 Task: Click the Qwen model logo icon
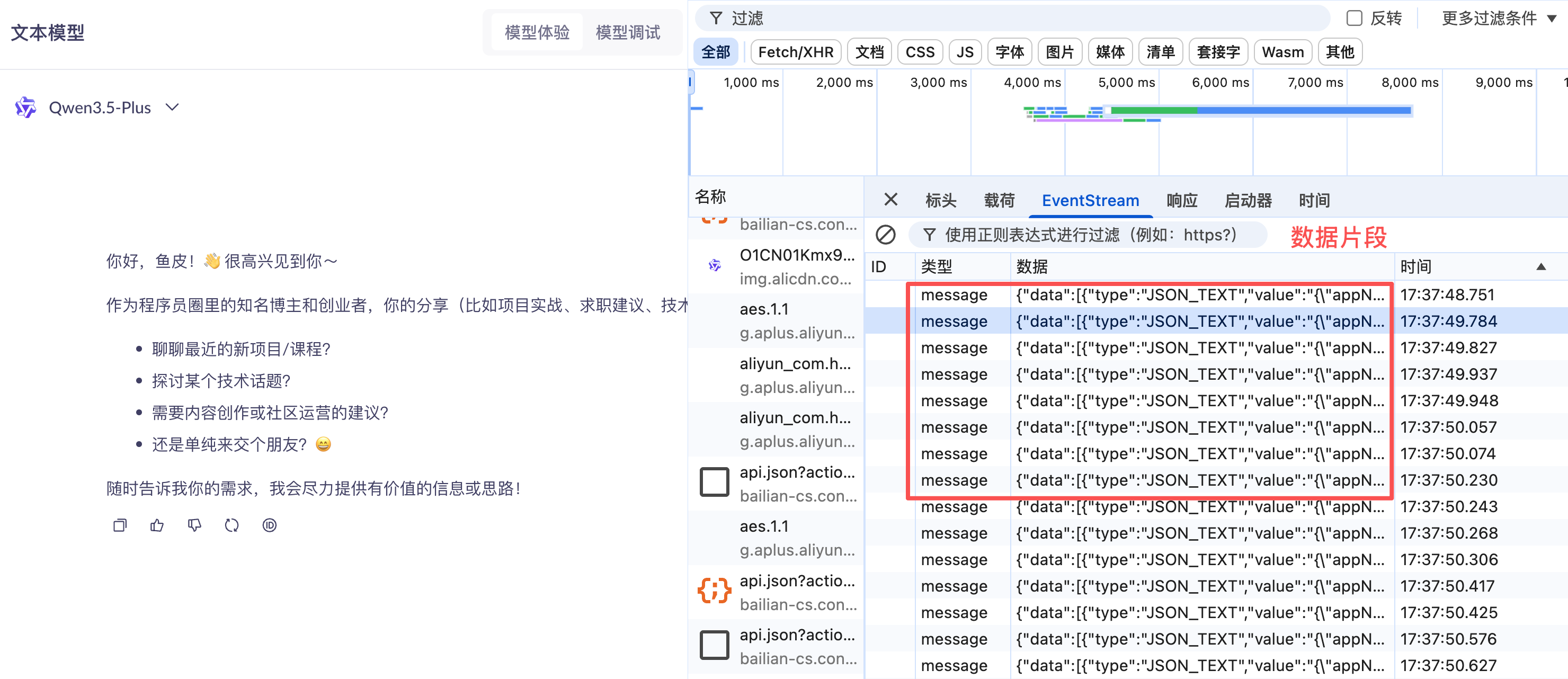coord(25,108)
